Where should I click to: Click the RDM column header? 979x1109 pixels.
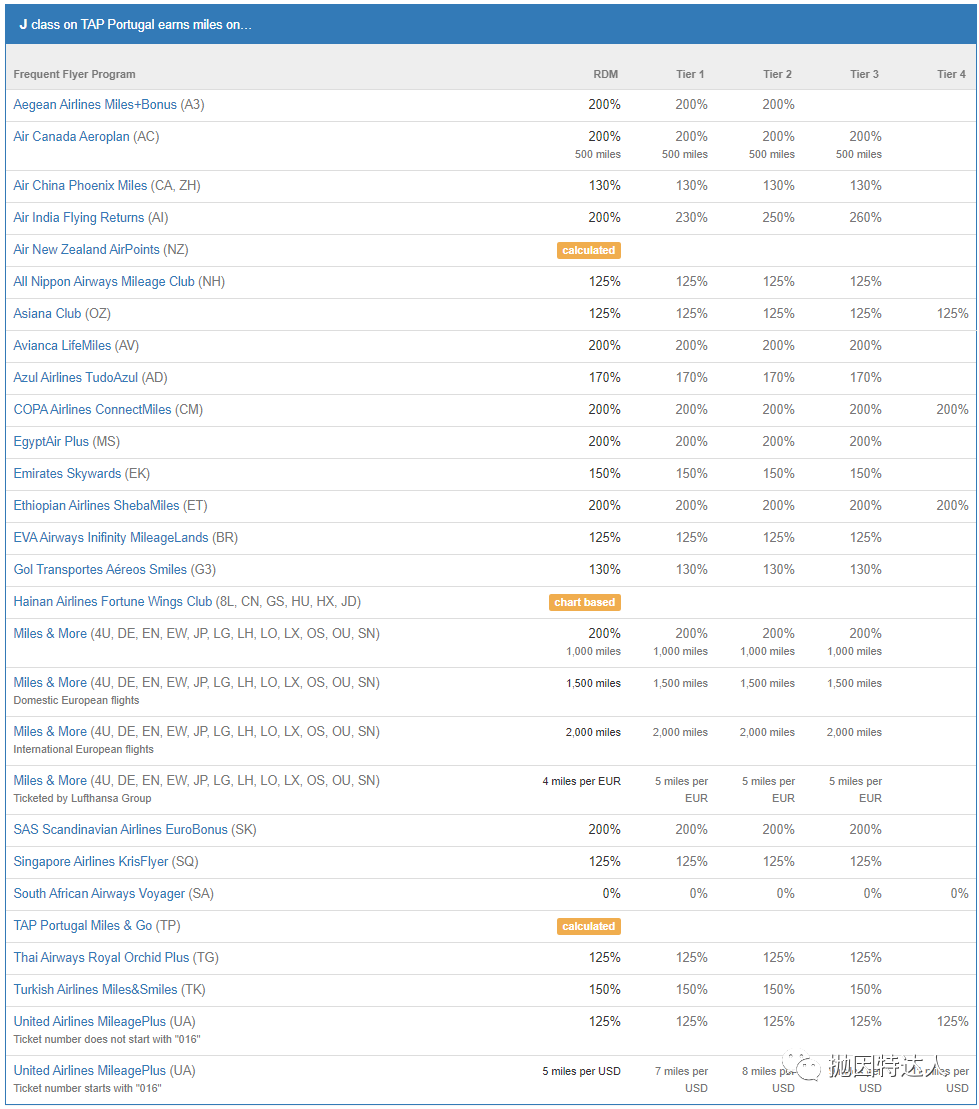click(x=606, y=74)
